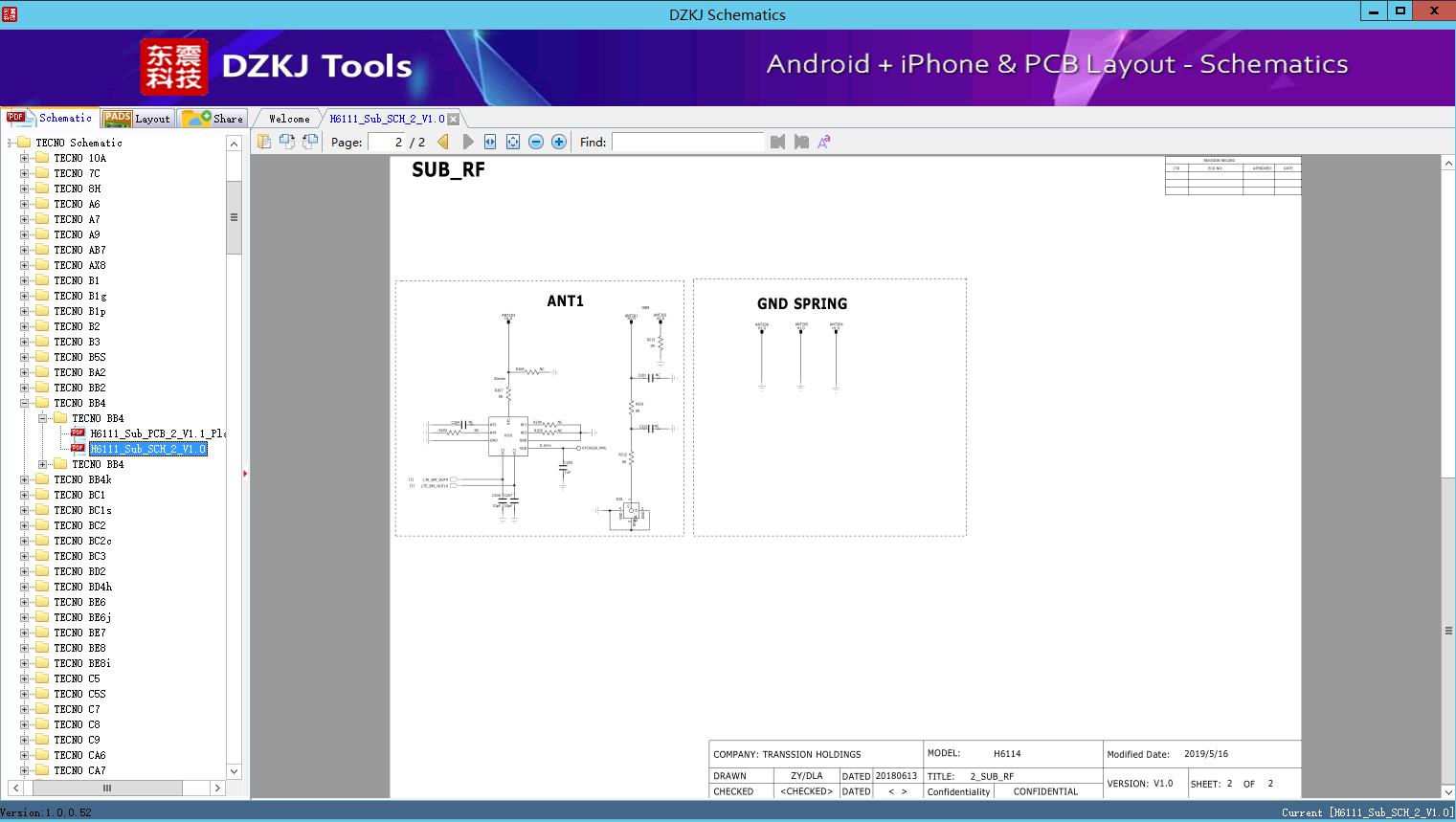Switch to the Layout tab

coord(137,119)
